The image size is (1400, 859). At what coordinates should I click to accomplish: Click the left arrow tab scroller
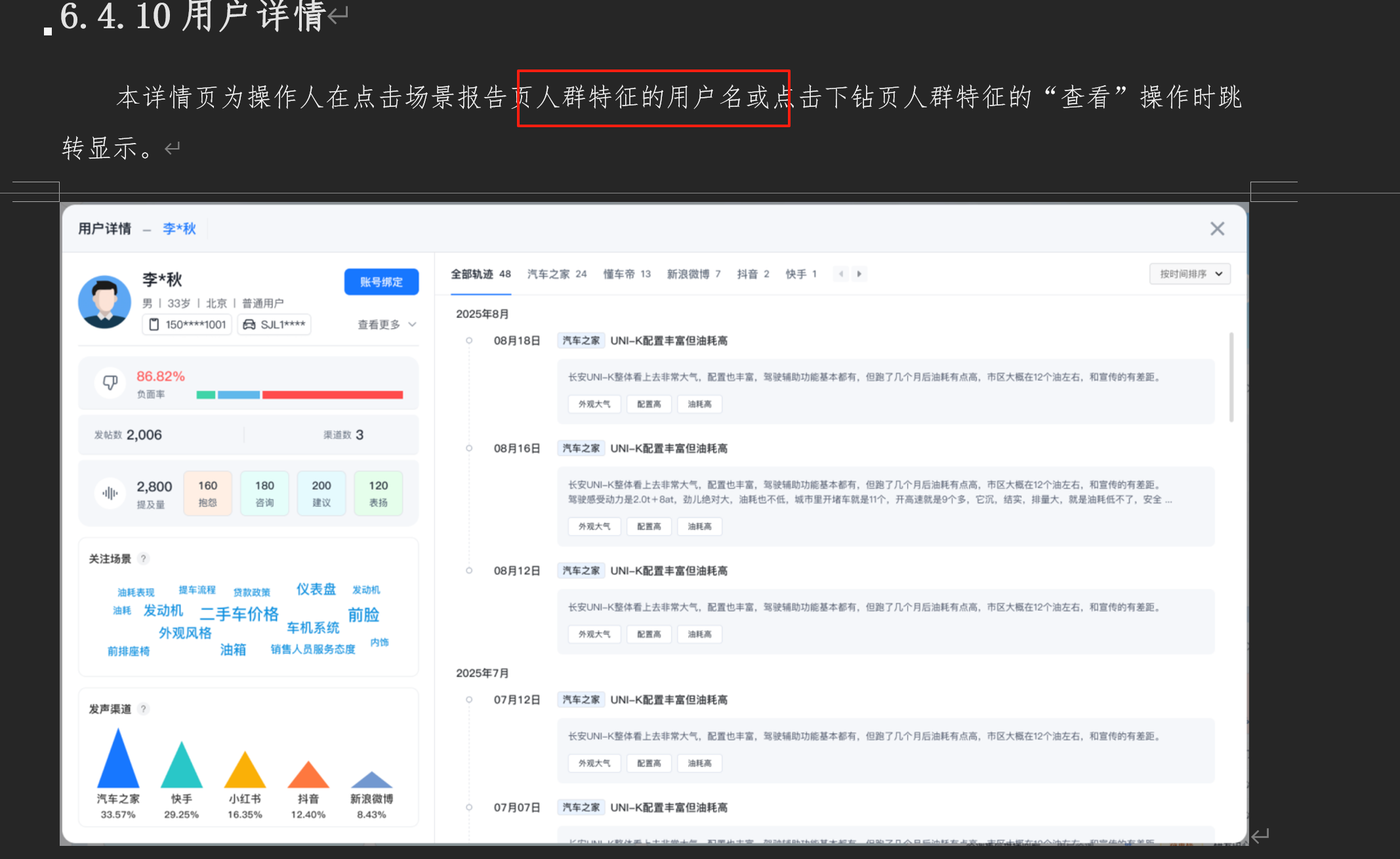(841, 274)
